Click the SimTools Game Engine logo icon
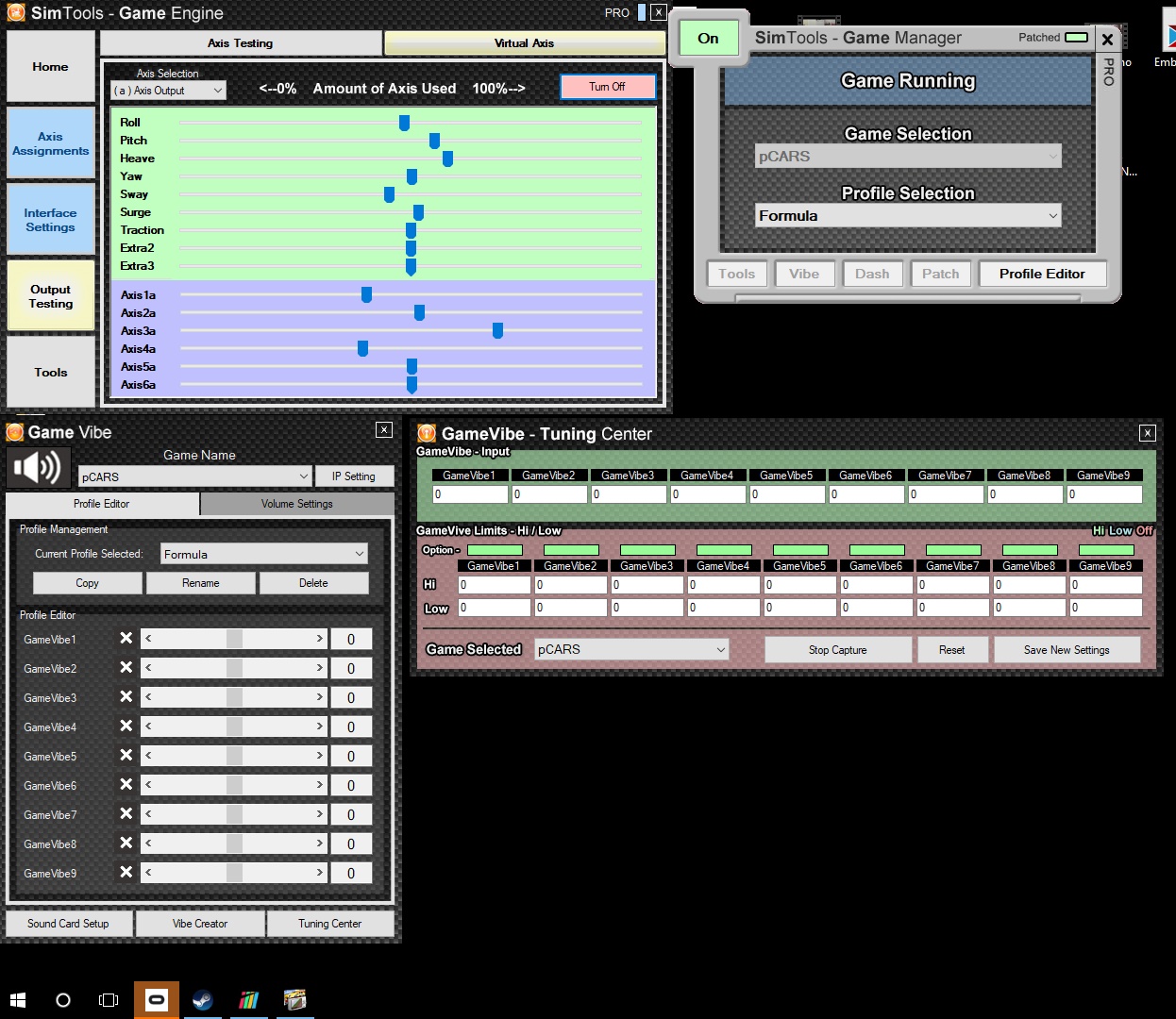This screenshot has height=1019, width=1176. click(16, 13)
